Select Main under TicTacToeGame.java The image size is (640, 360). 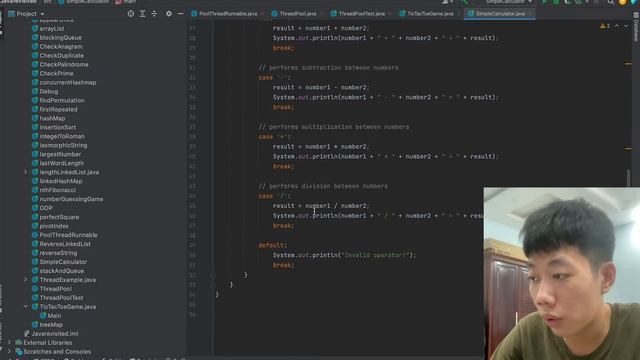(x=54, y=316)
